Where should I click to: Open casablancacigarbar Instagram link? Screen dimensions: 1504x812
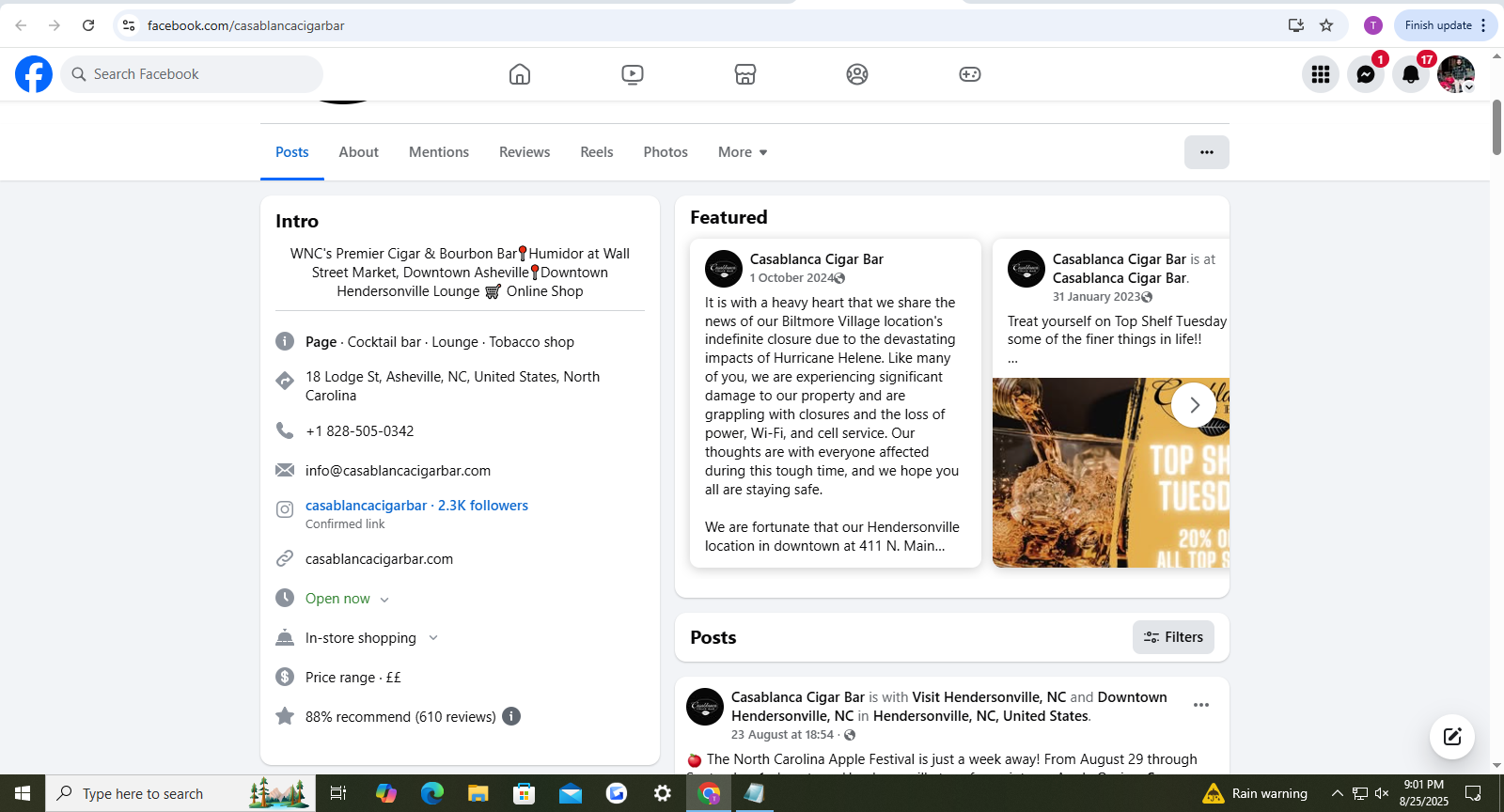[x=416, y=506]
